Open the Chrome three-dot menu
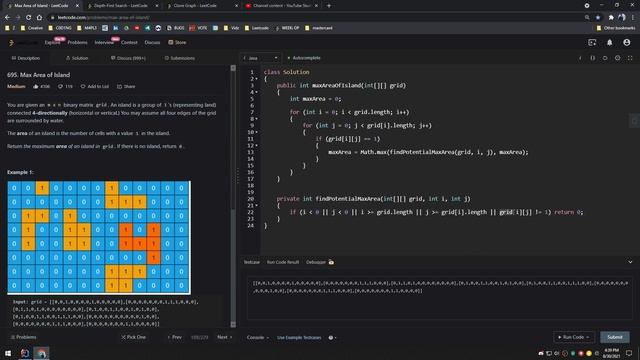 click(633, 18)
